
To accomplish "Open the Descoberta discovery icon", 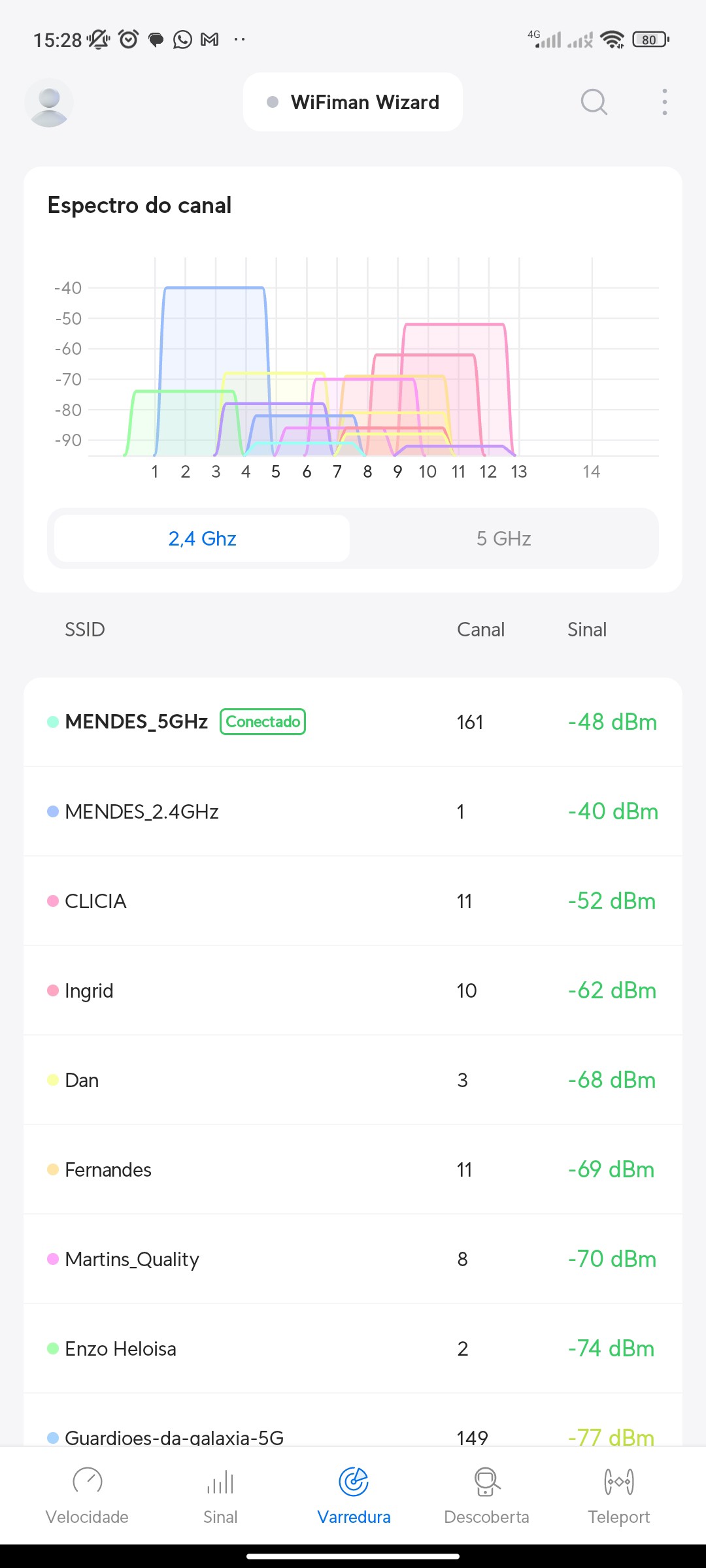I will point(486,1482).
